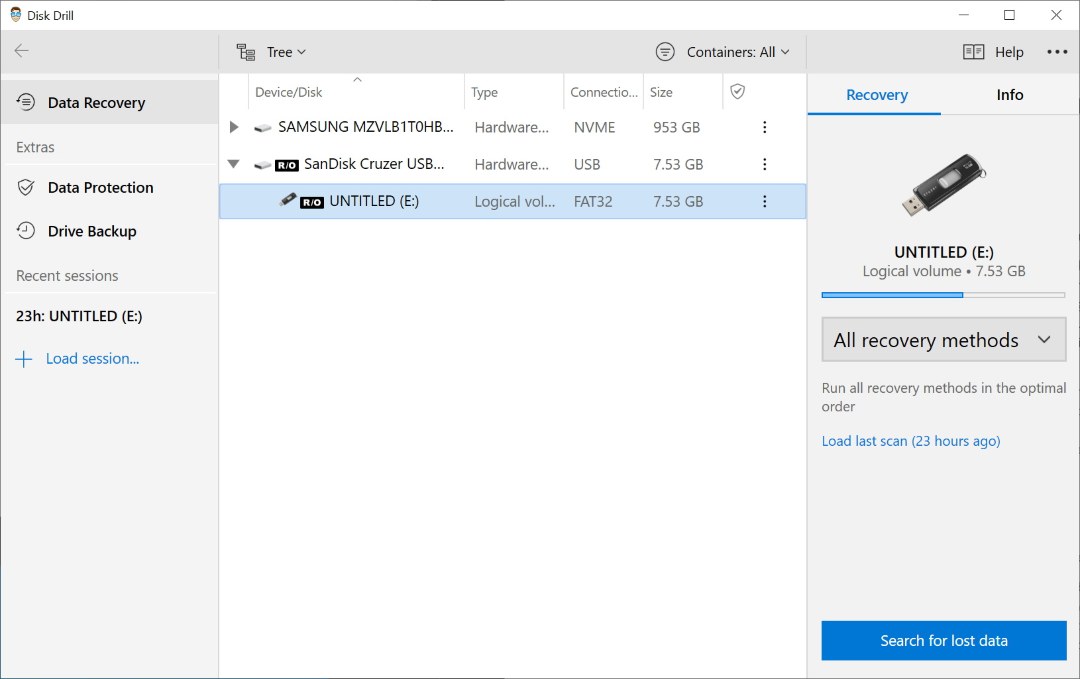Click USB connection cell of SanDisk

(587, 165)
